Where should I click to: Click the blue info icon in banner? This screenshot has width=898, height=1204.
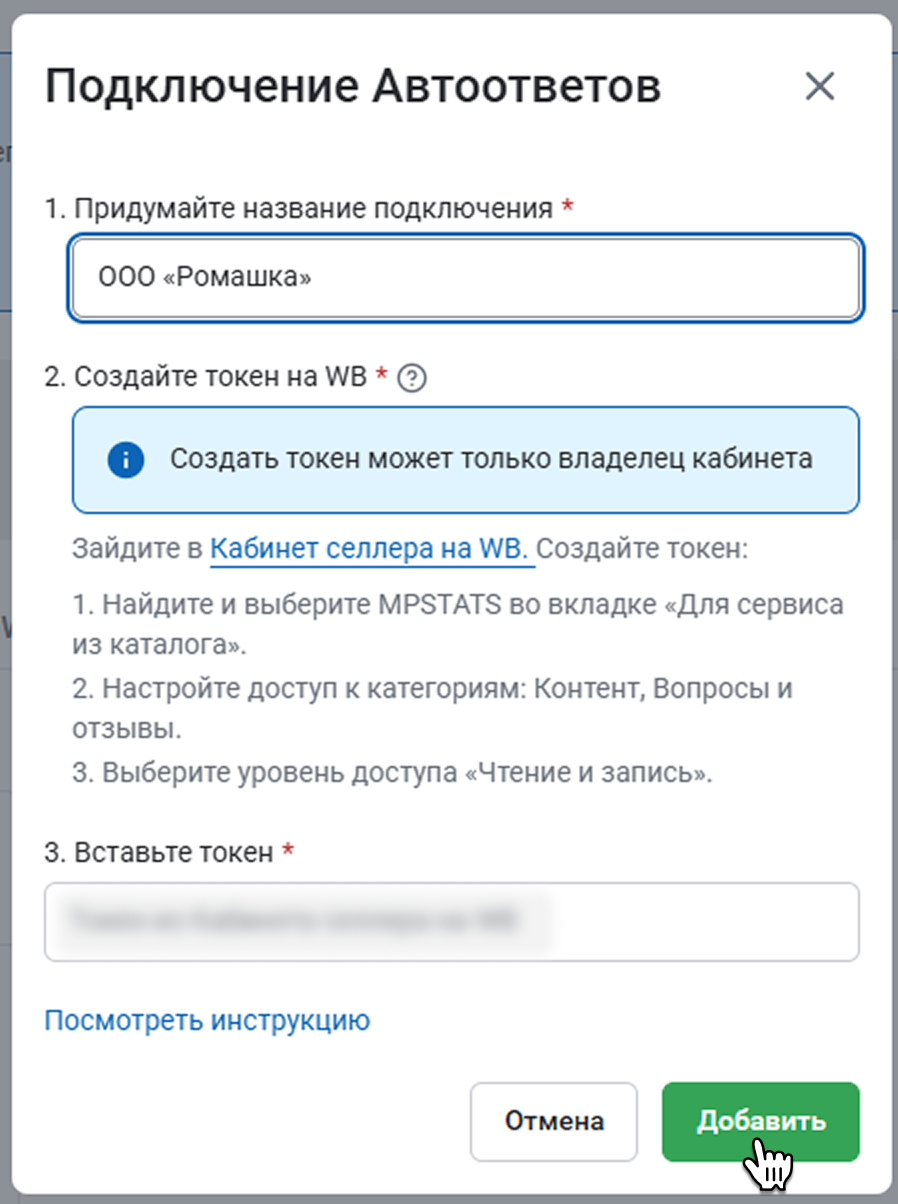click(126, 460)
